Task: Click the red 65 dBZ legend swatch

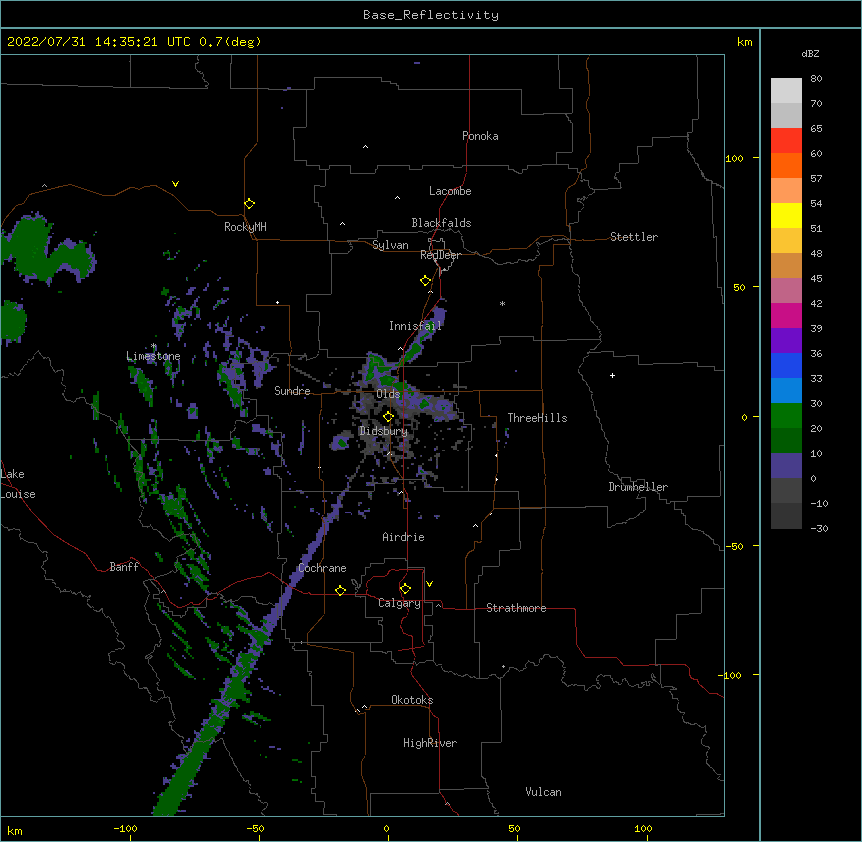Action: pyautogui.click(x=786, y=140)
